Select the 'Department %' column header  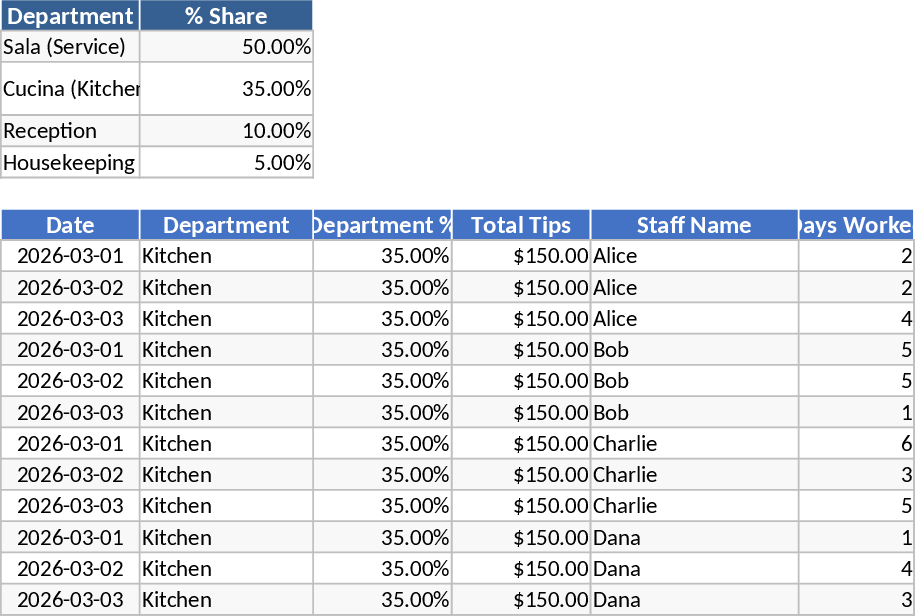coord(382,225)
